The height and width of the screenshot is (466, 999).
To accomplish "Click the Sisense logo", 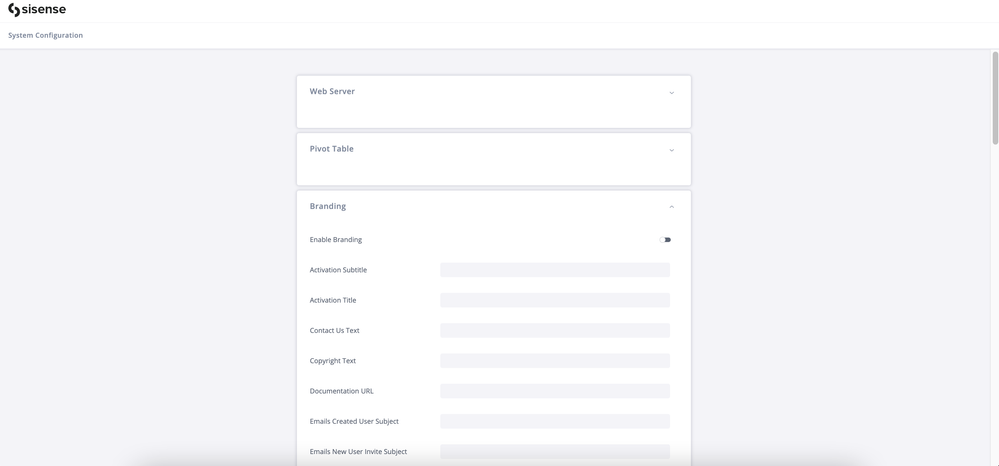I will click(x=37, y=10).
